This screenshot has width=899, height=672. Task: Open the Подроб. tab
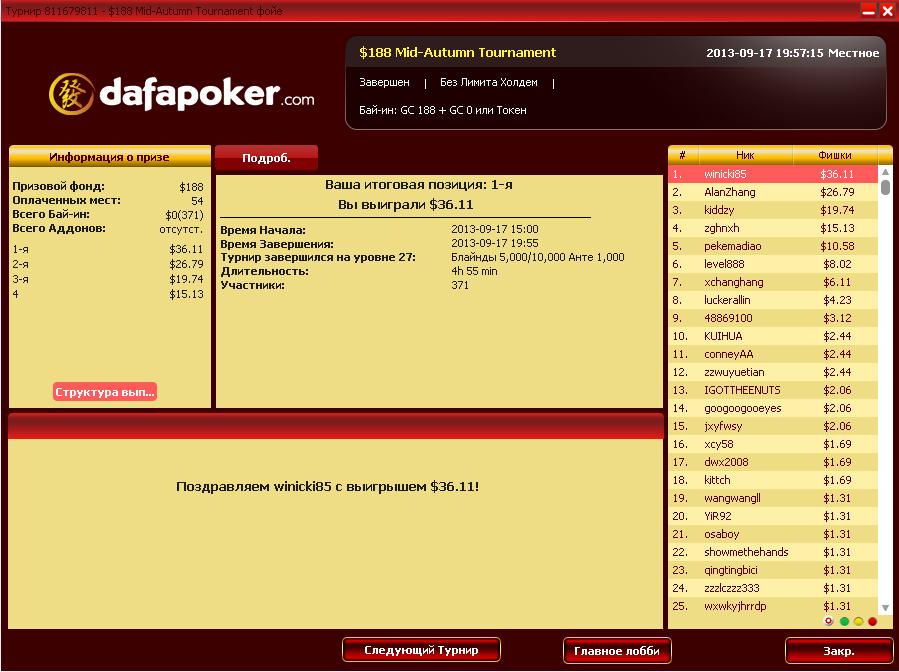(x=266, y=158)
